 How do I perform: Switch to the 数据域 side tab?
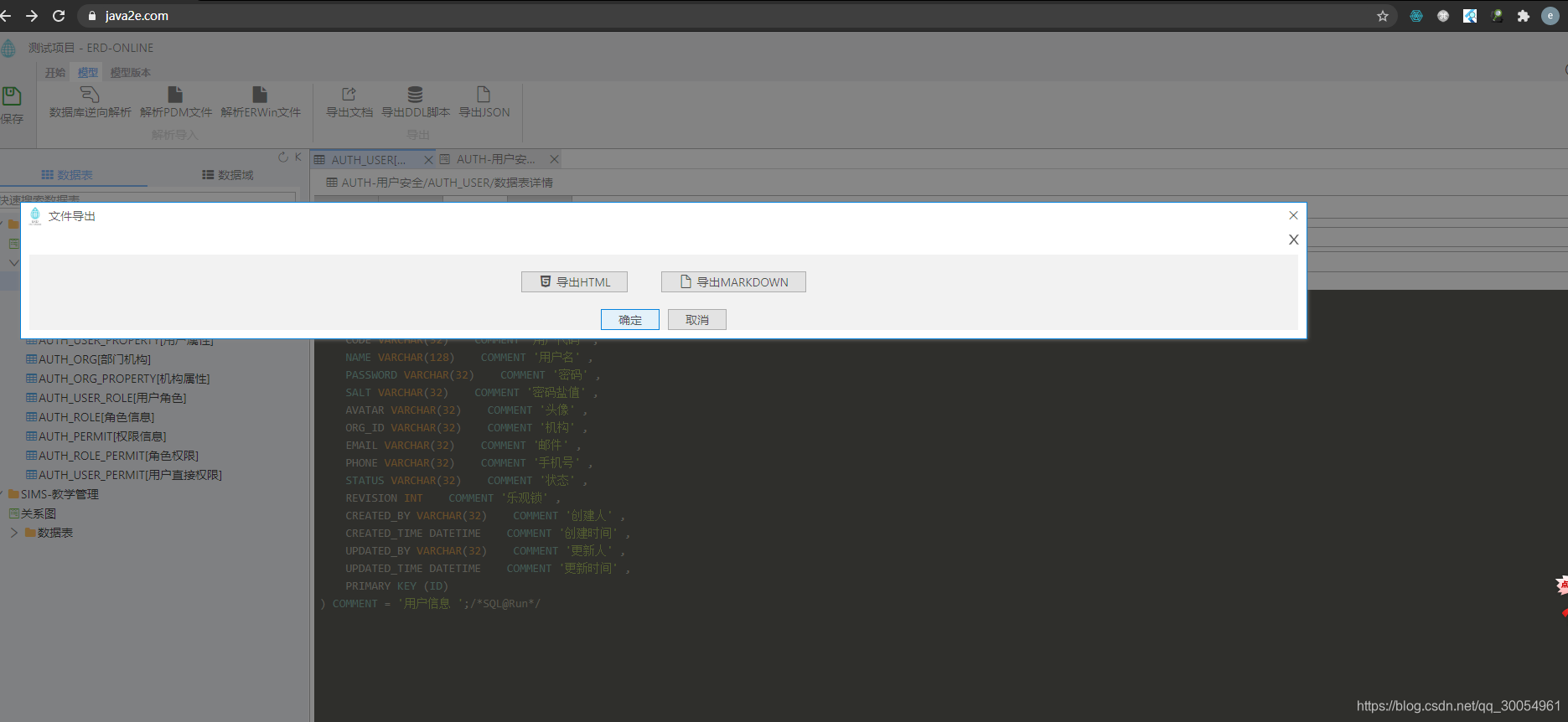pos(227,175)
